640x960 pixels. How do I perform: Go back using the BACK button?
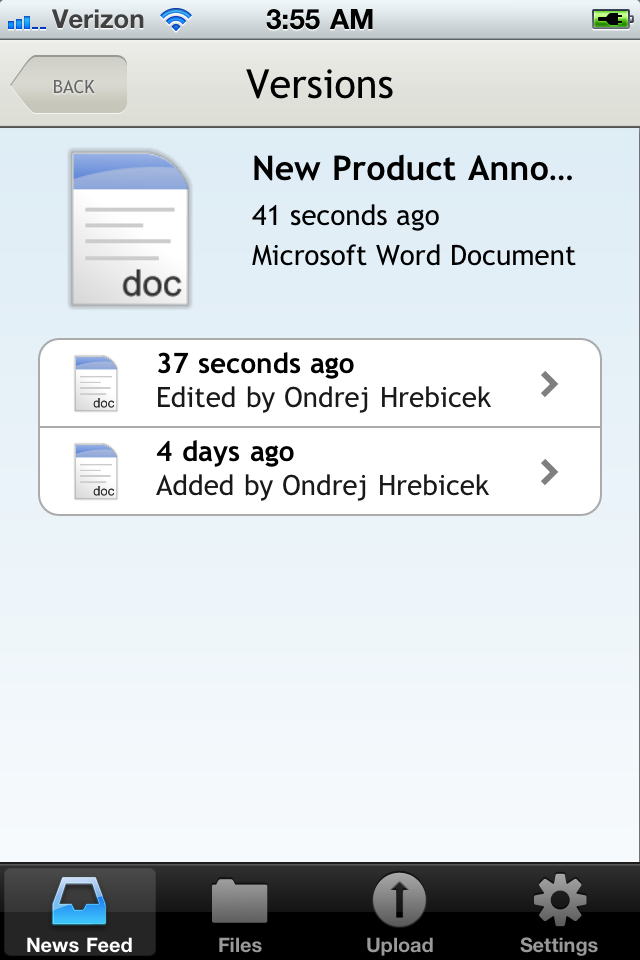[70, 86]
